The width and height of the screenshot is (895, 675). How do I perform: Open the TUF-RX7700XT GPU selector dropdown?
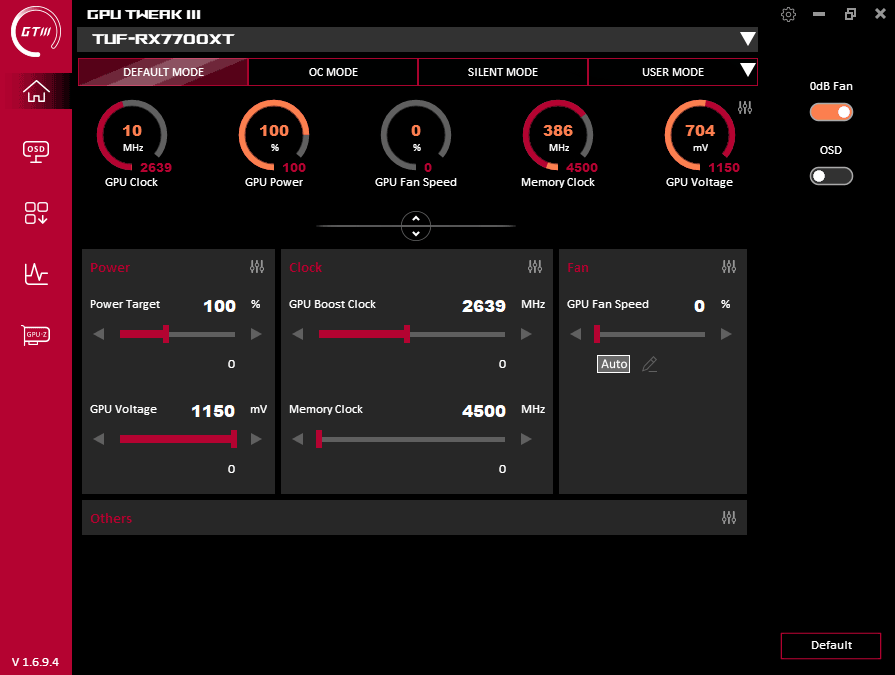[748, 39]
